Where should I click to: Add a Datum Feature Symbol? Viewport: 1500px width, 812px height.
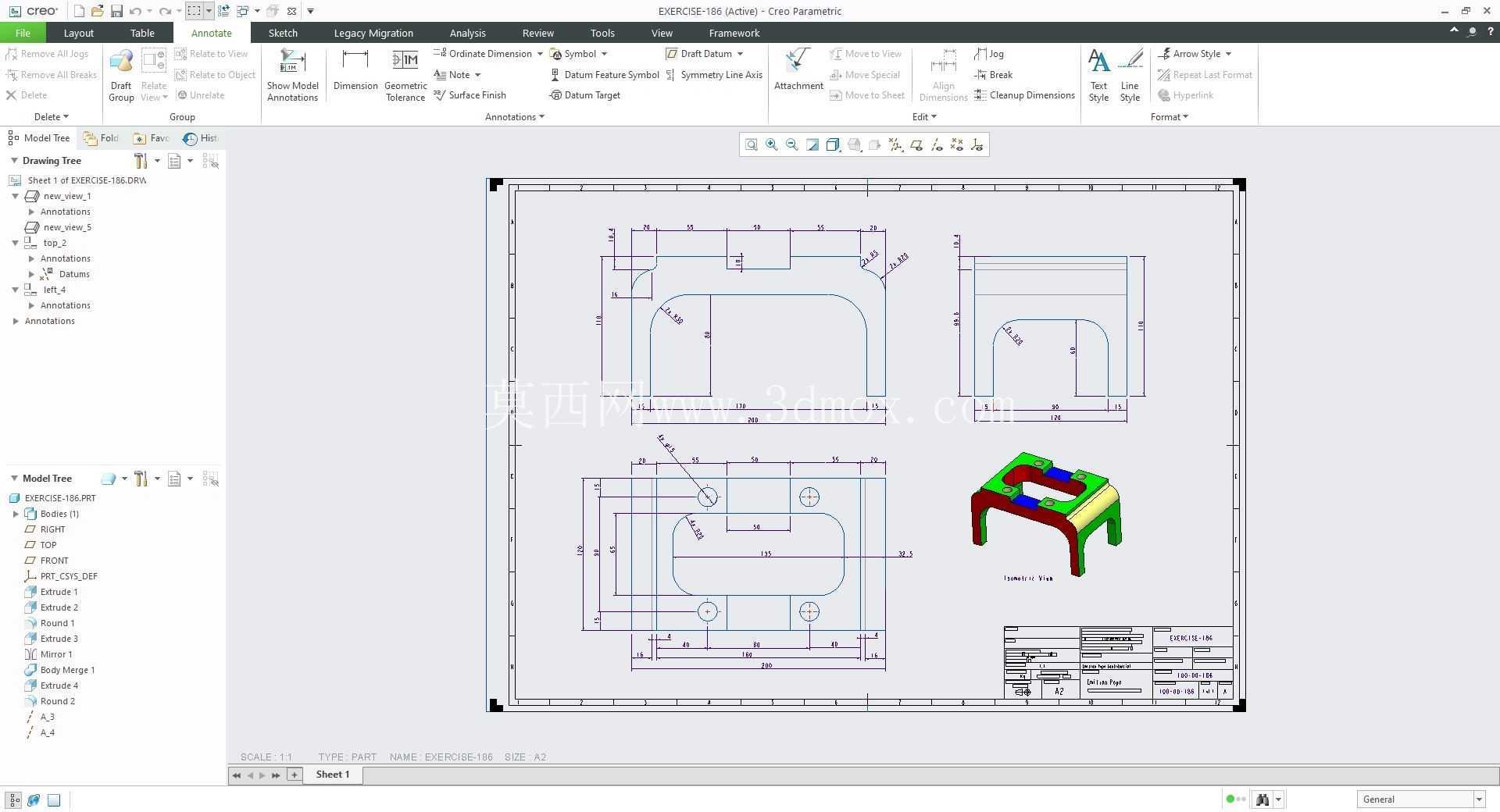coord(605,75)
